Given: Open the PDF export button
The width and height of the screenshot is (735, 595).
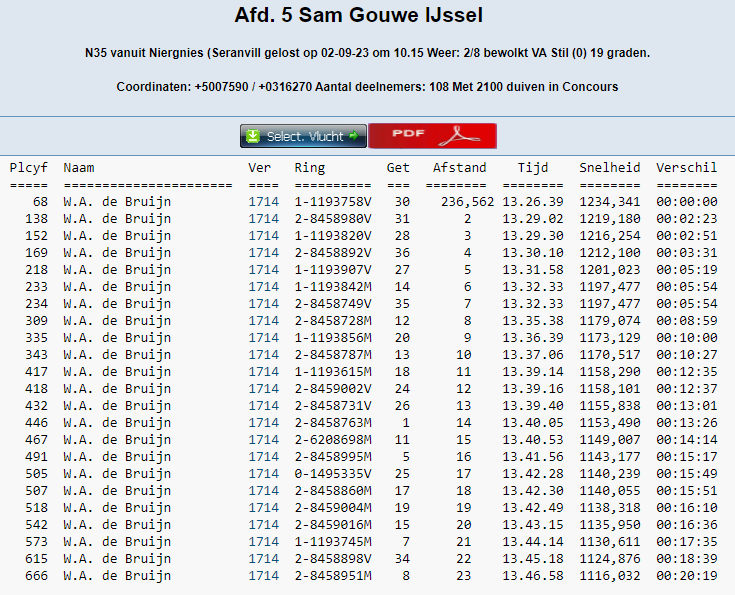Looking at the screenshot, I should [432, 136].
